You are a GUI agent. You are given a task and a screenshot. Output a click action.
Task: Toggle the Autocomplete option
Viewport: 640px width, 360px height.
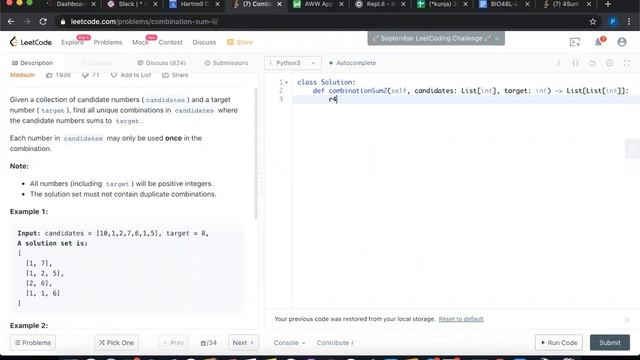coord(353,63)
